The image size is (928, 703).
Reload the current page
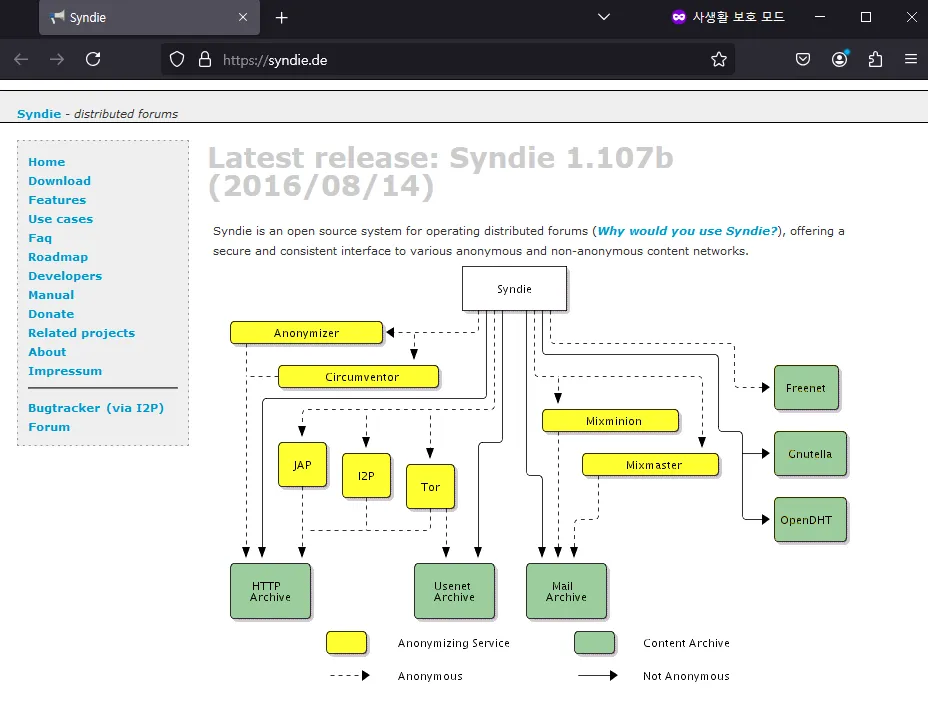pos(93,59)
